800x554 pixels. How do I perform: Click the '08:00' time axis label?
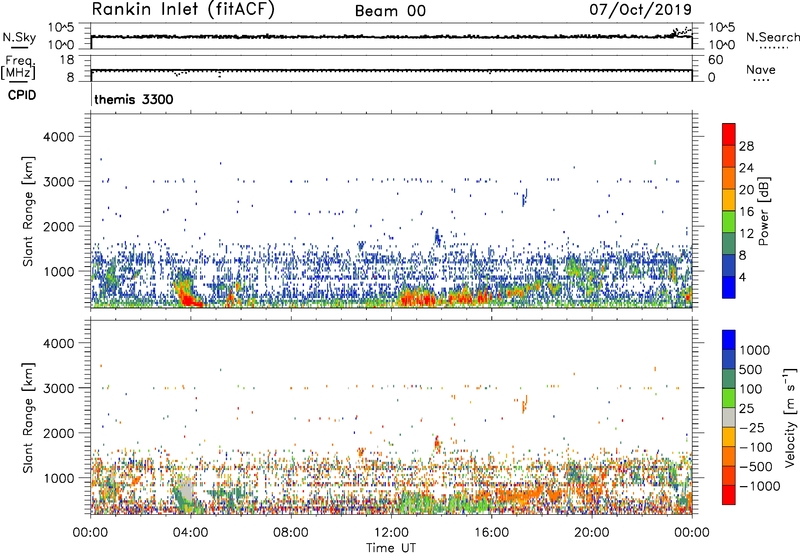coord(291,533)
